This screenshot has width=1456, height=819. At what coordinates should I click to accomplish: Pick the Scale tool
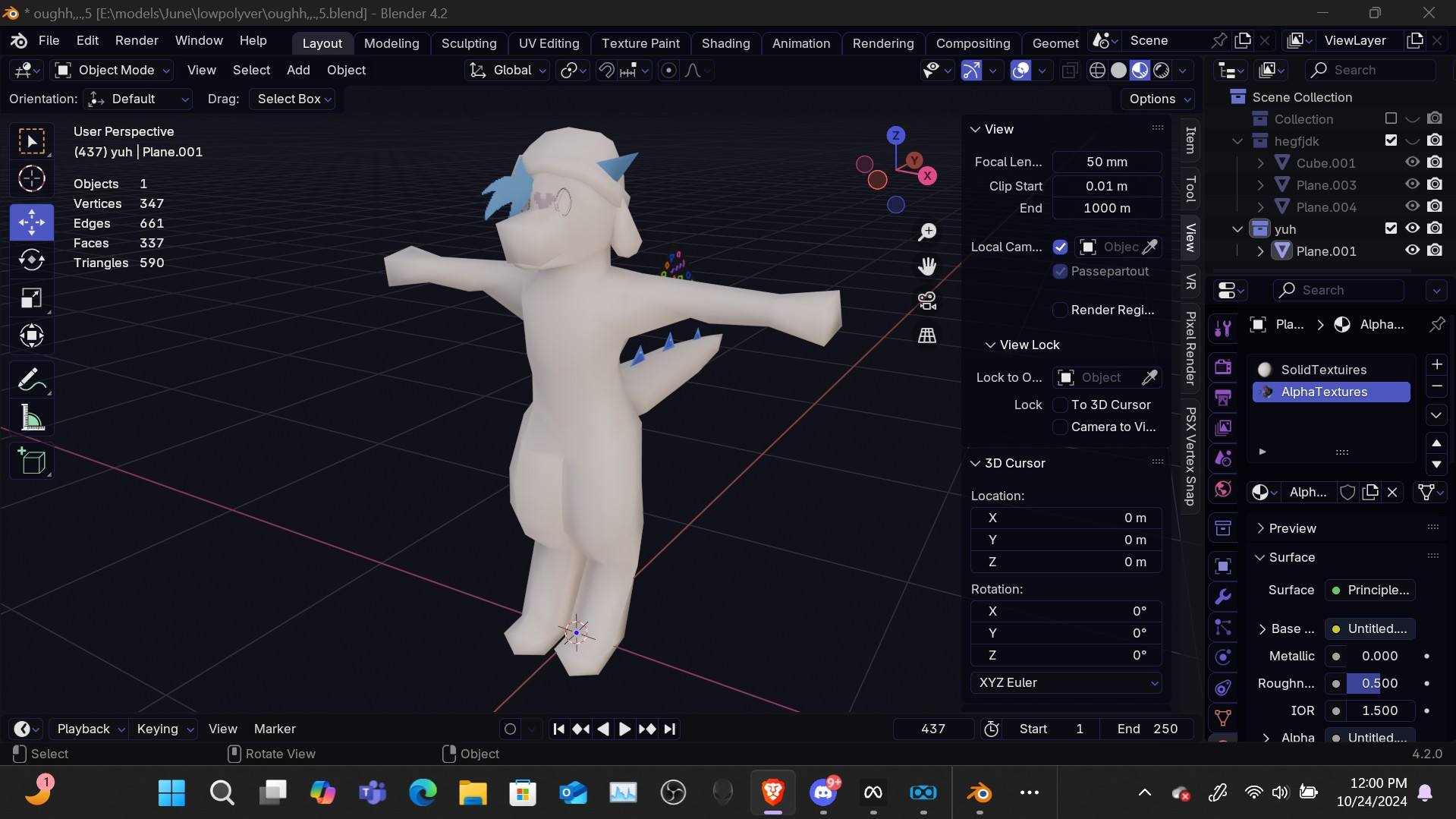(x=32, y=298)
